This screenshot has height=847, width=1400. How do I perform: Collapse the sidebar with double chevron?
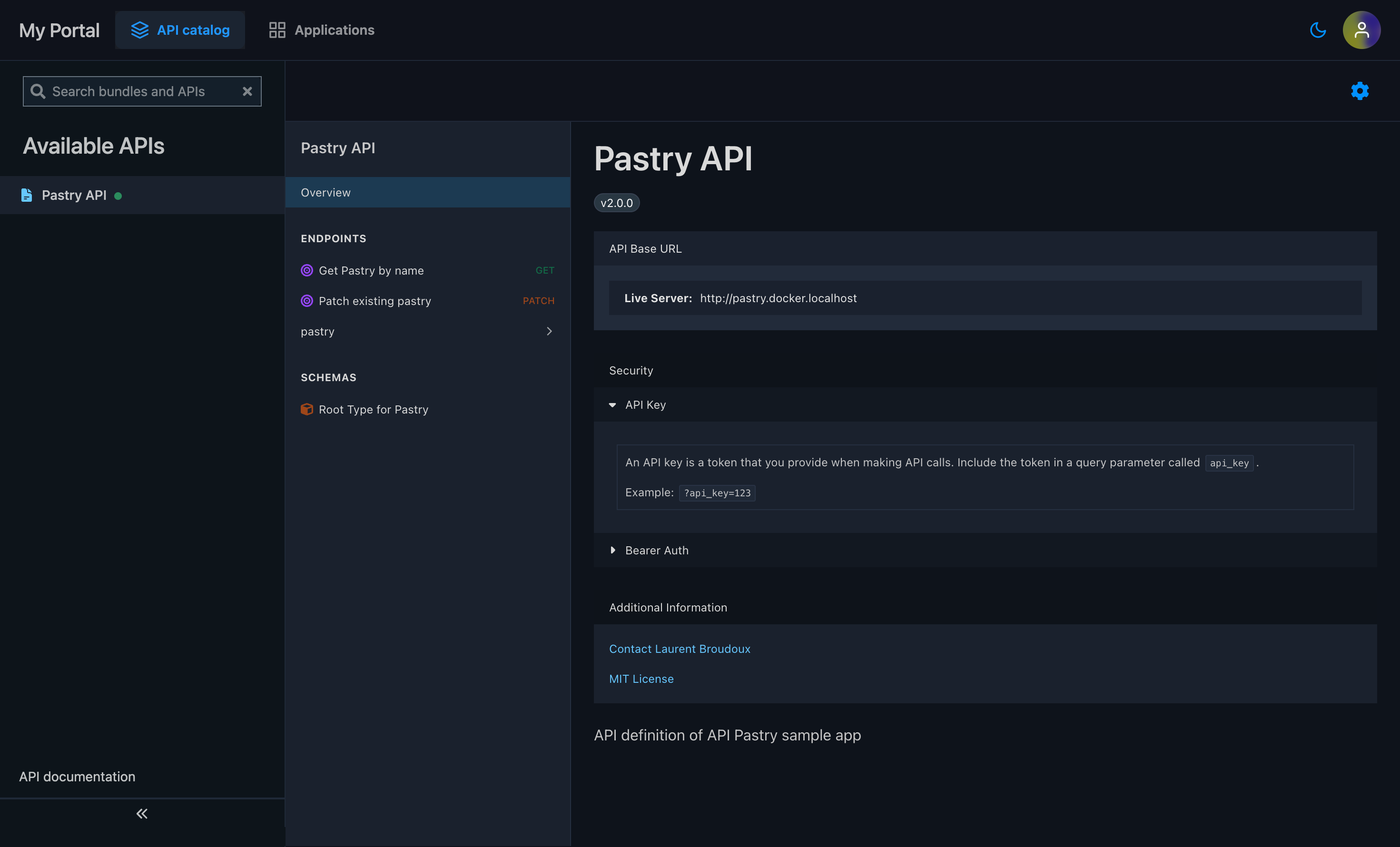click(142, 814)
